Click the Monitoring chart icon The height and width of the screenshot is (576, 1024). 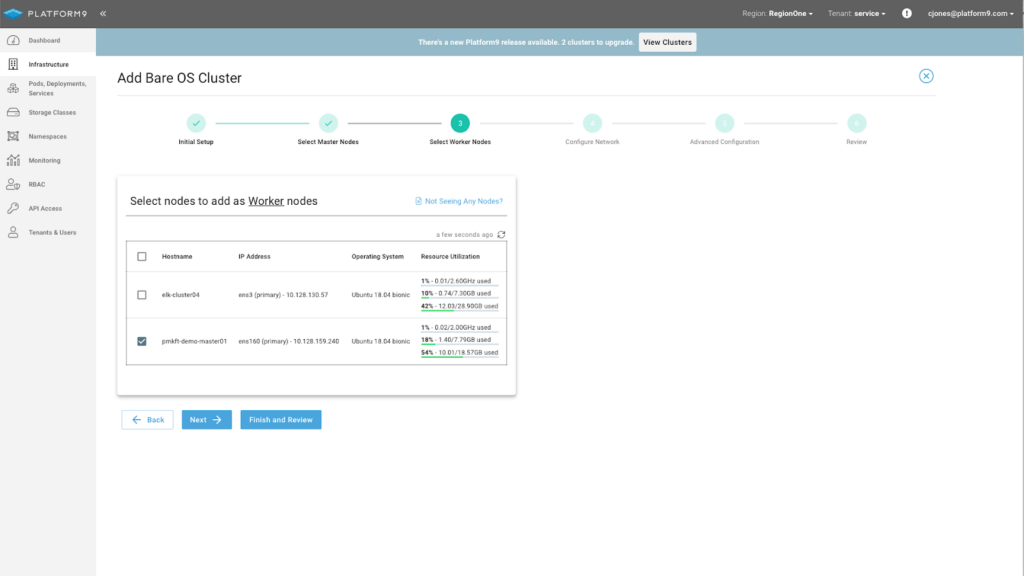(x=13, y=160)
